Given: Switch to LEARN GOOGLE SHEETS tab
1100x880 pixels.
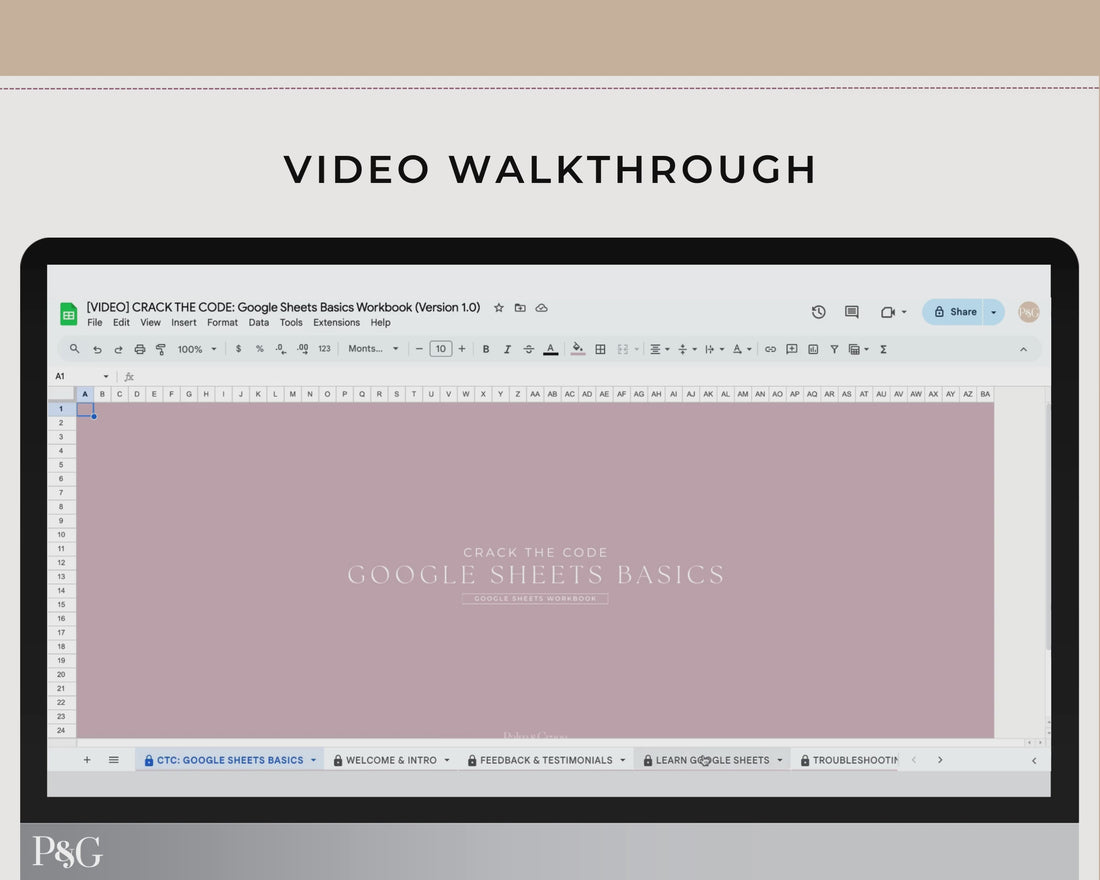Looking at the screenshot, I should tap(712, 760).
